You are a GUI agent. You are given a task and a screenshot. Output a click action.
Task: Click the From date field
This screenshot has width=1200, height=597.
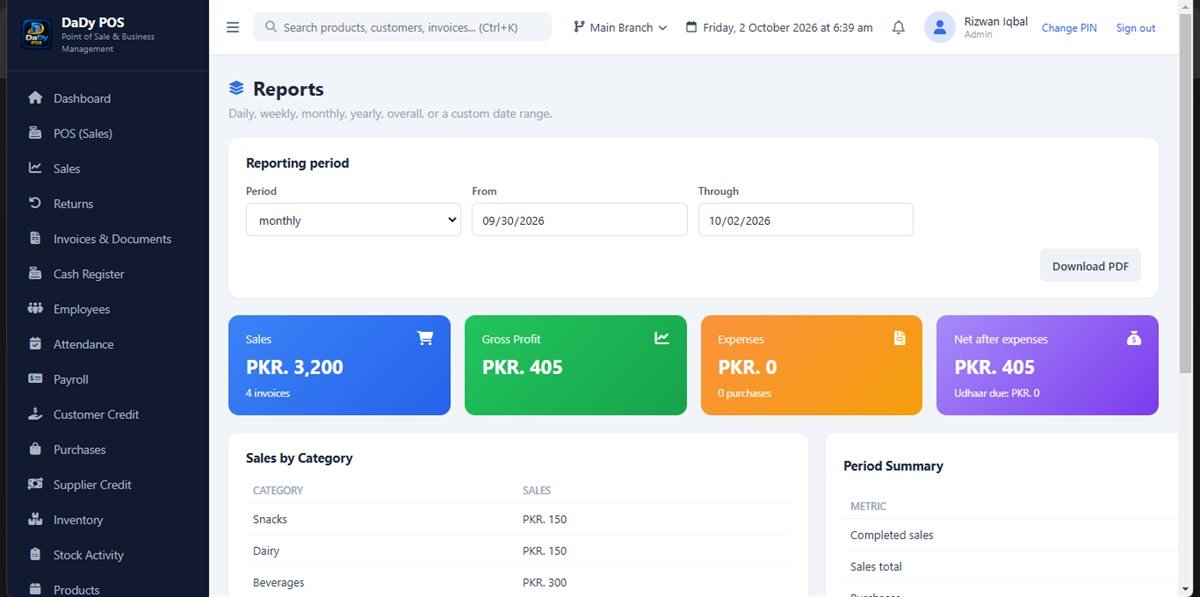pos(579,220)
